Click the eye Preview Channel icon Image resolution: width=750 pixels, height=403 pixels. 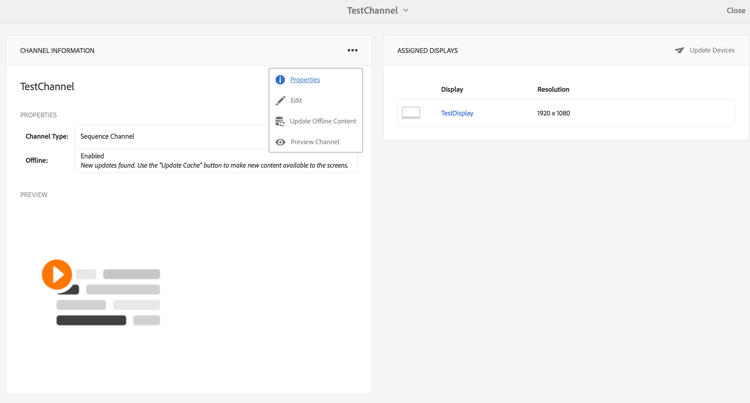pos(280,142)
